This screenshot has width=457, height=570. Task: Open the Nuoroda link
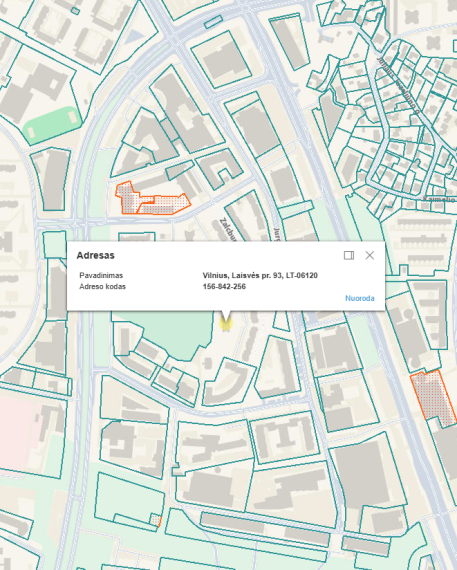pyautogui.click(x=360, y=298)
